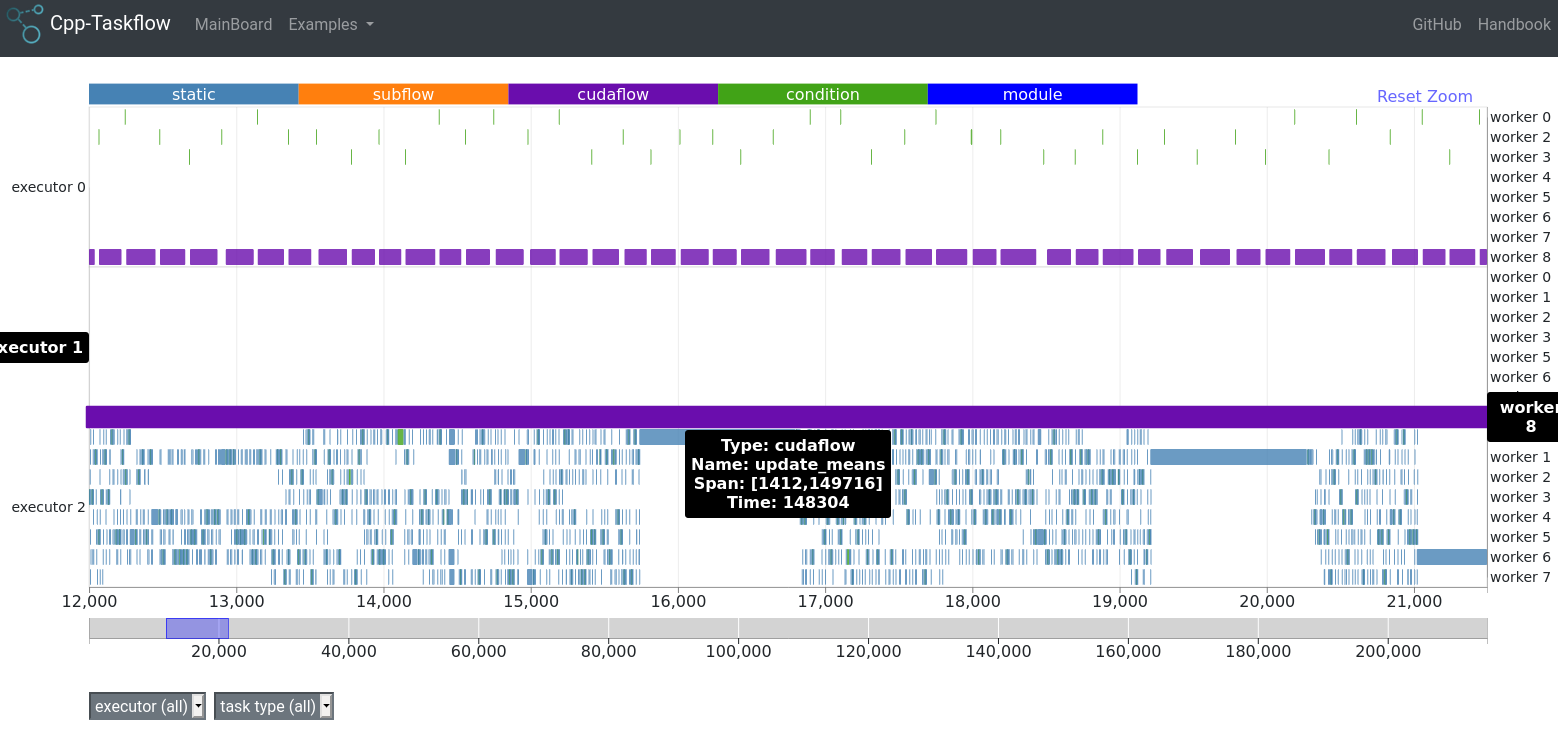Click the blue overview brush selection
This screenshot has height=740, width=1558.
pos(197,628)
